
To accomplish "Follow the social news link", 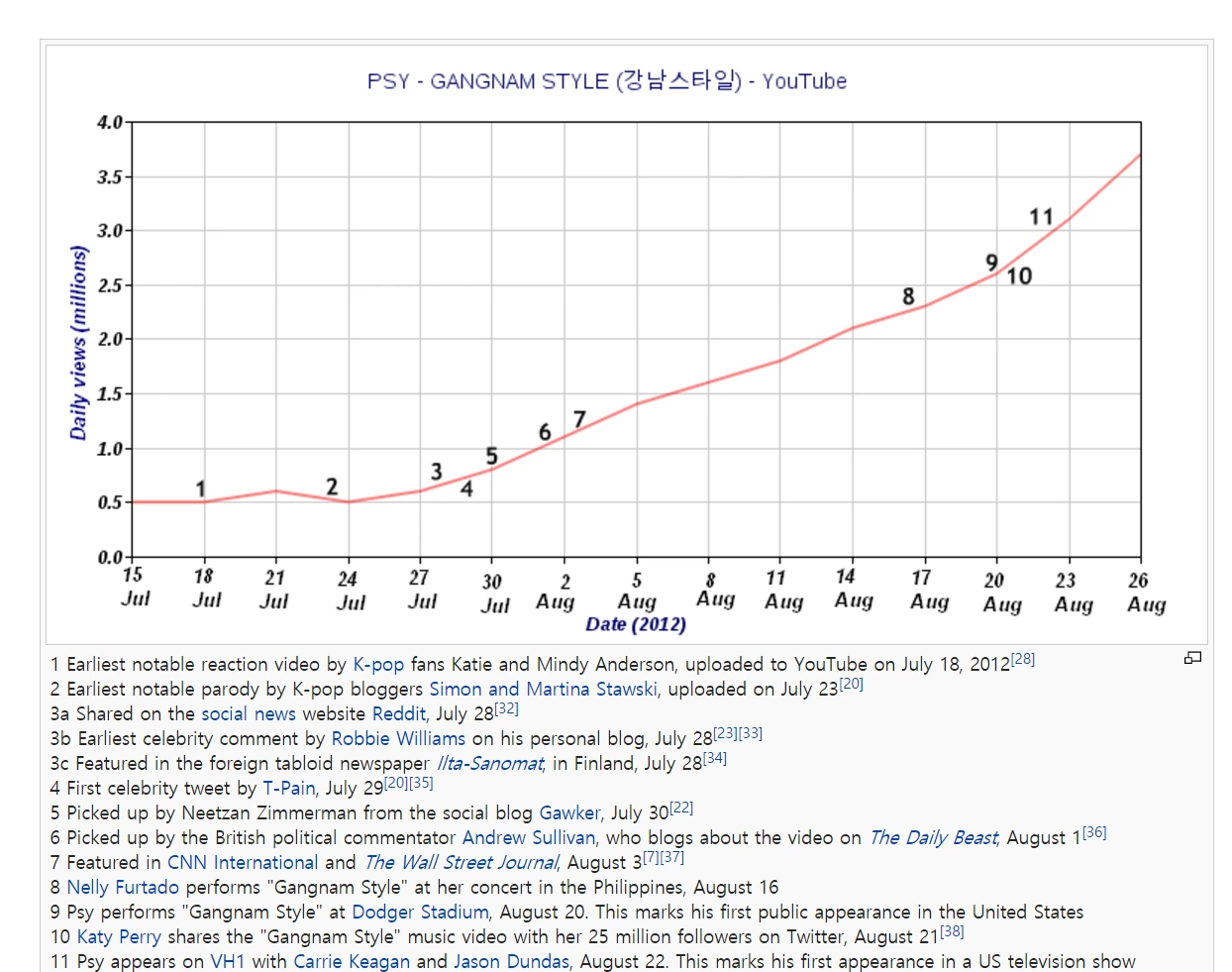I will click(249, 713).
